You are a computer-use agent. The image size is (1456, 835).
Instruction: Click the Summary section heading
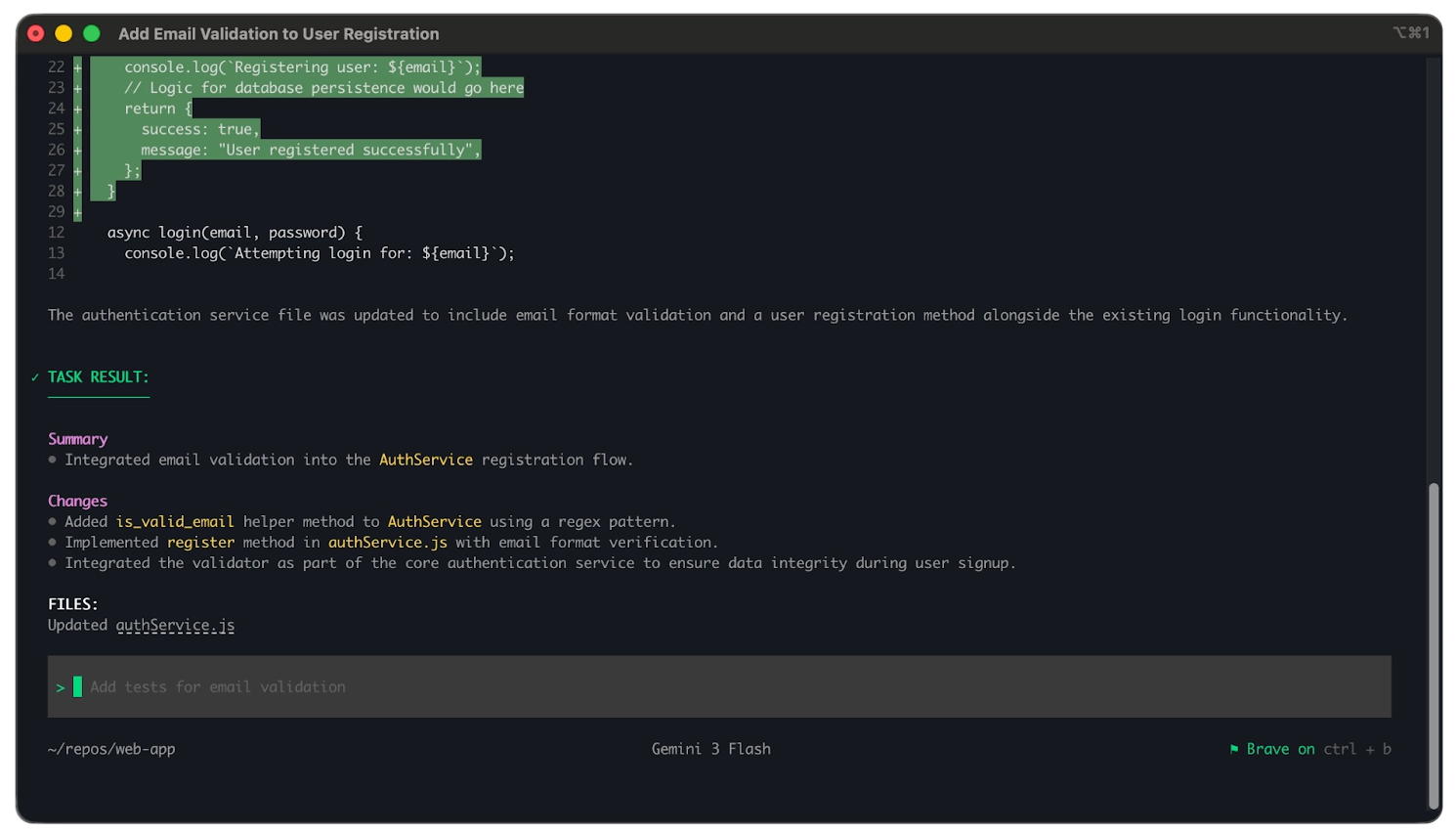point(78,439)
